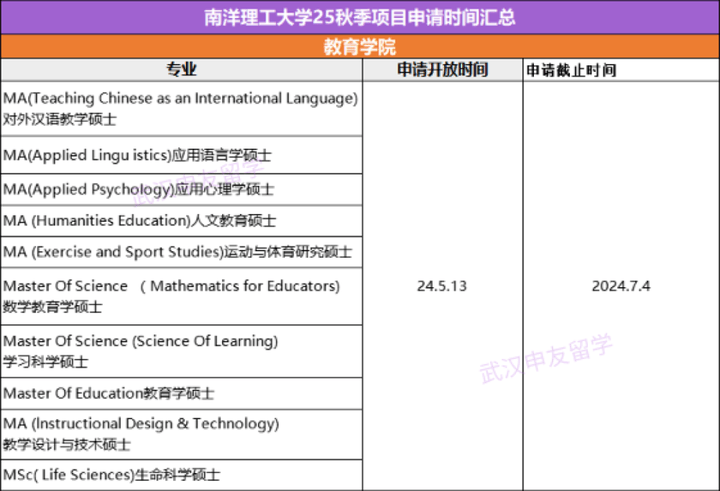Image resolution: width=720 pixels, height=491 pixels.
Task: Click the 专业 column header
Action: coord(181,70)
